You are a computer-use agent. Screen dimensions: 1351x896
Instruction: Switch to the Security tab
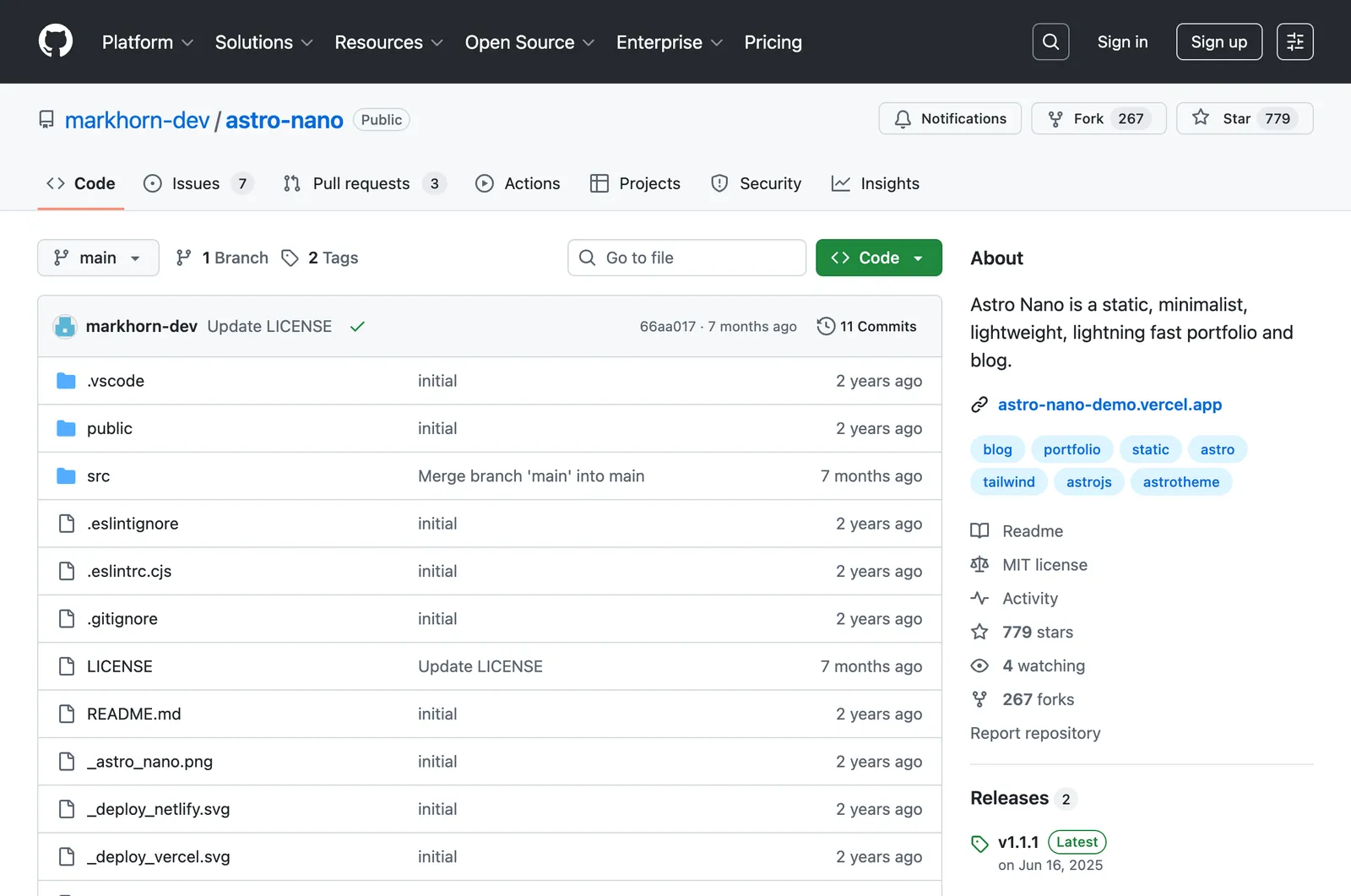click(x=756, y=183)
